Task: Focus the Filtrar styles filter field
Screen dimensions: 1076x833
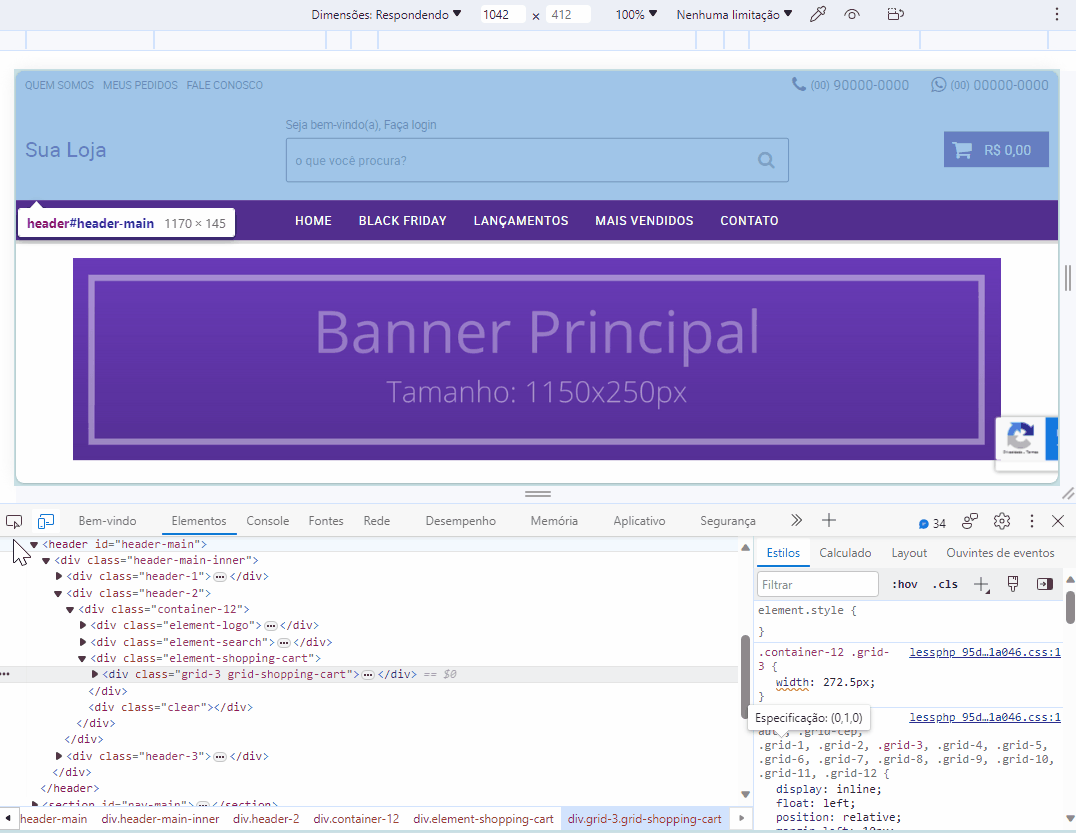Action: pos(817,585)
